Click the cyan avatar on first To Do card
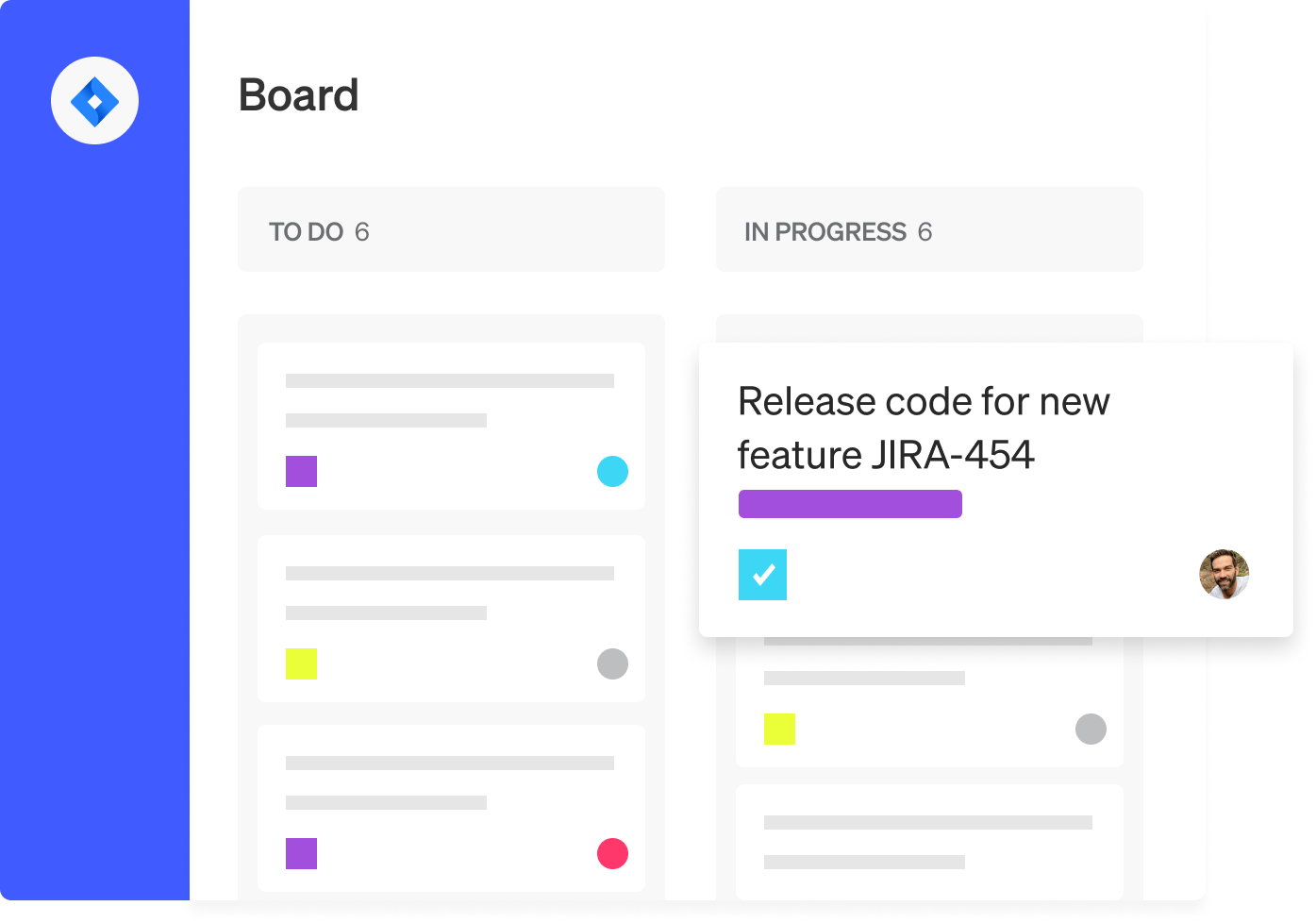The width and height of the screenshot is (1316, 923). point(612,471)
